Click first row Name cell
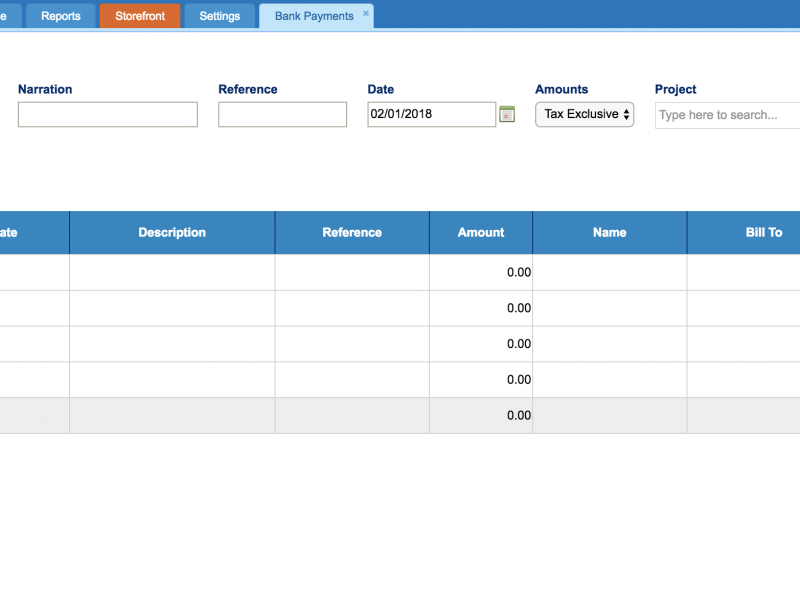 click(610, 272)
